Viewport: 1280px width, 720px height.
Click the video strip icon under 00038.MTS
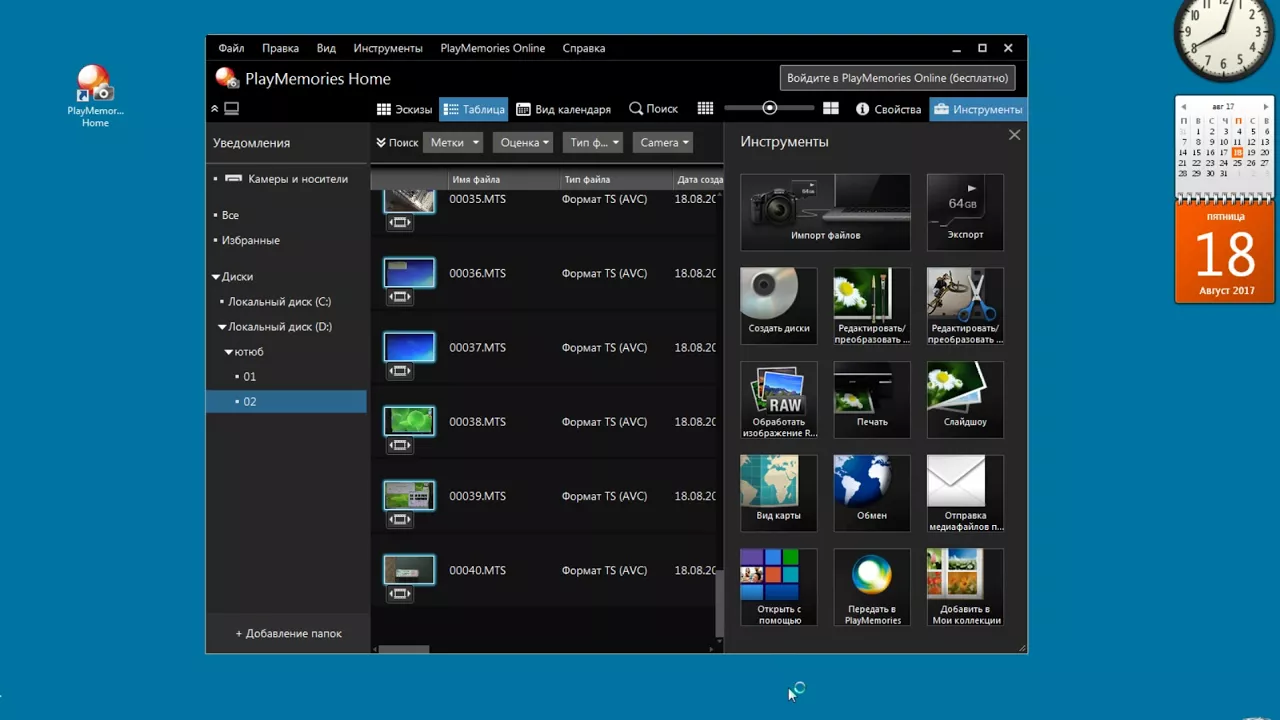(400, 446)
